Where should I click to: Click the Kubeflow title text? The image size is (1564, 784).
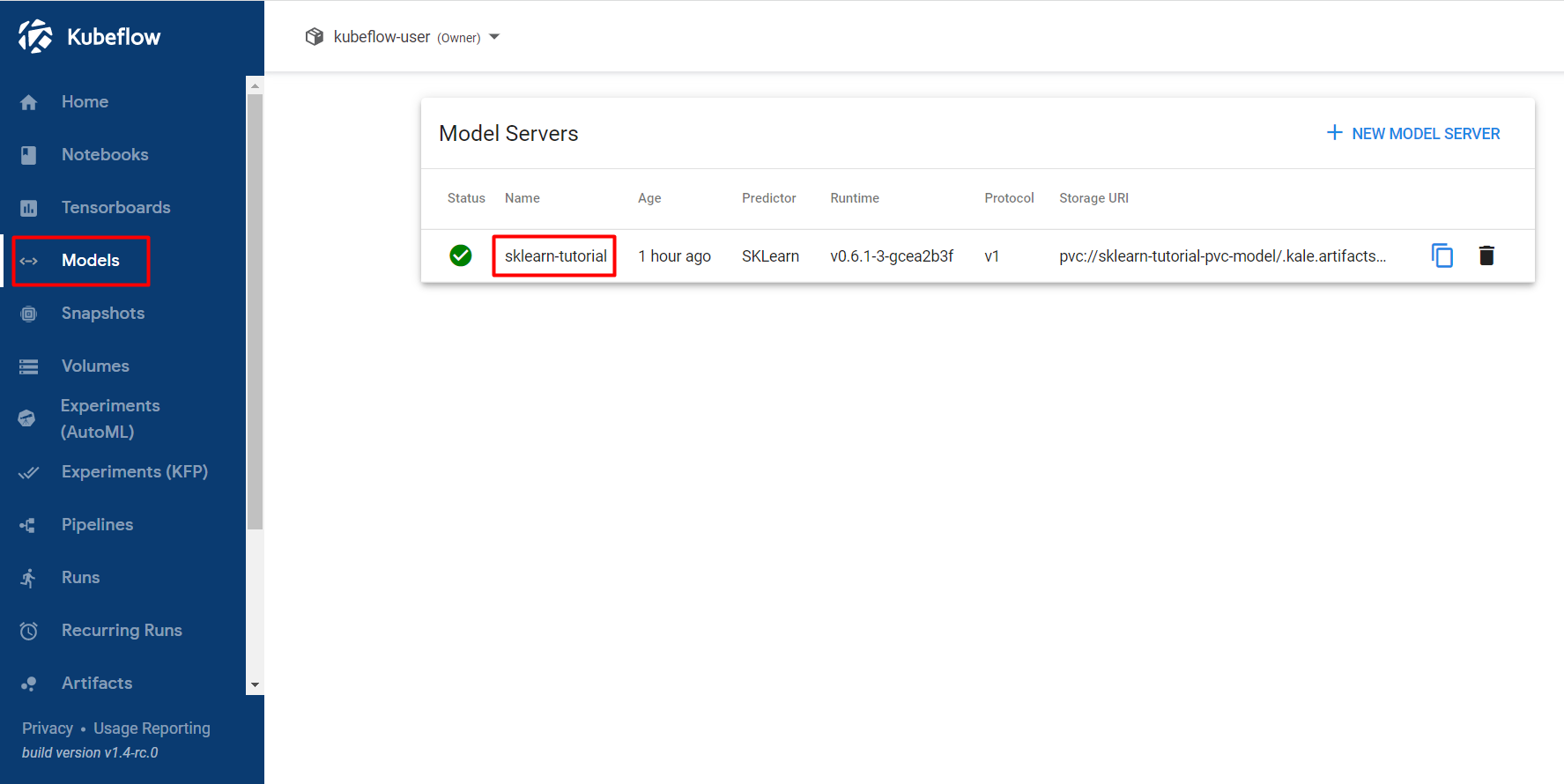(x=114, y=37)
